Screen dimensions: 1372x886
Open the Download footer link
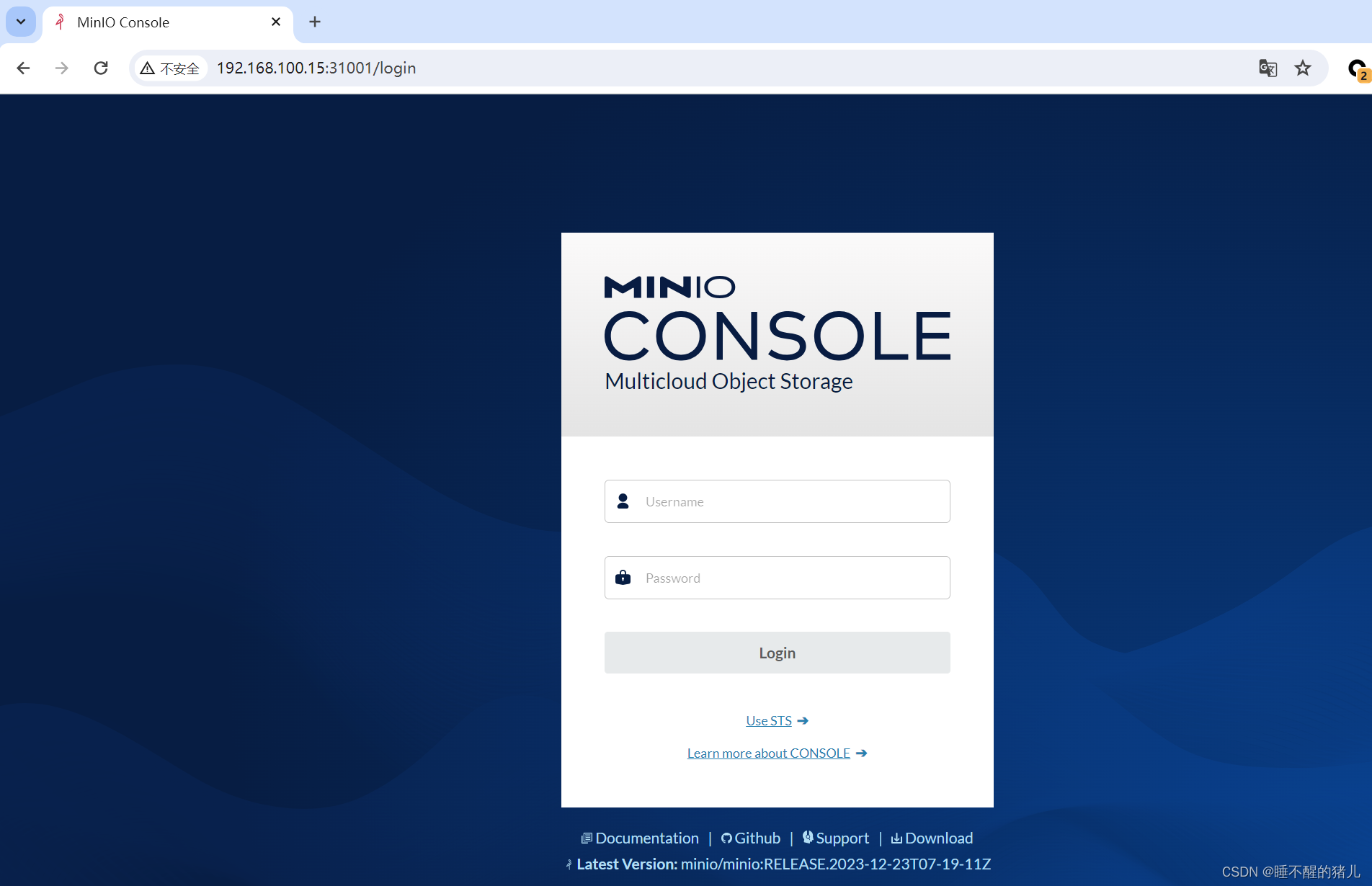coord(932,838)
